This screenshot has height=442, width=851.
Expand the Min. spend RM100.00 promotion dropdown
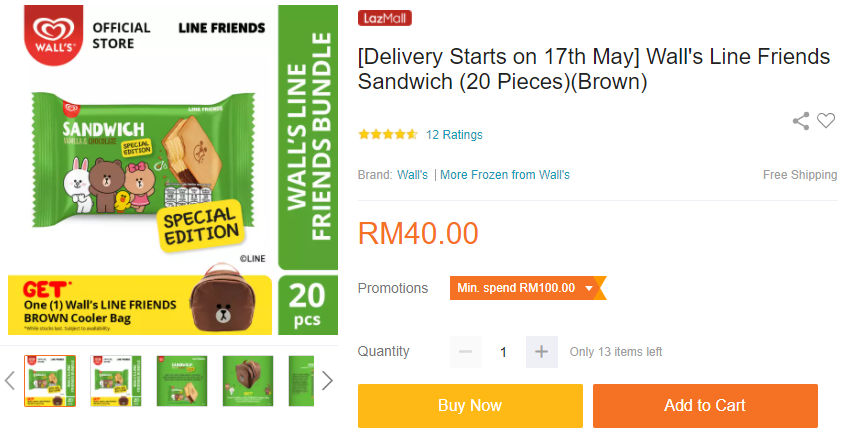pos(590,288)
